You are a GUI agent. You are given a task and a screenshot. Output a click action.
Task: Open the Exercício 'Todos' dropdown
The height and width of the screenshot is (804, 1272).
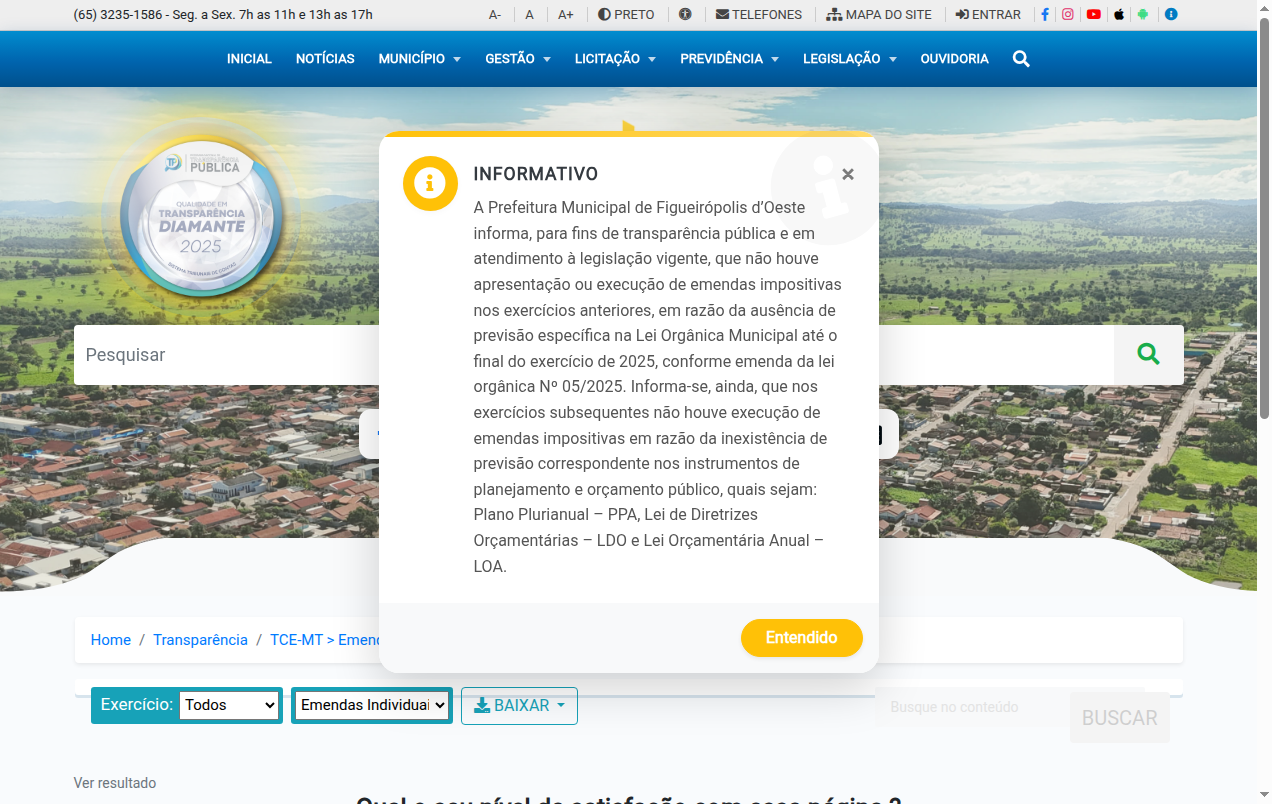click(x=229, y=705)
